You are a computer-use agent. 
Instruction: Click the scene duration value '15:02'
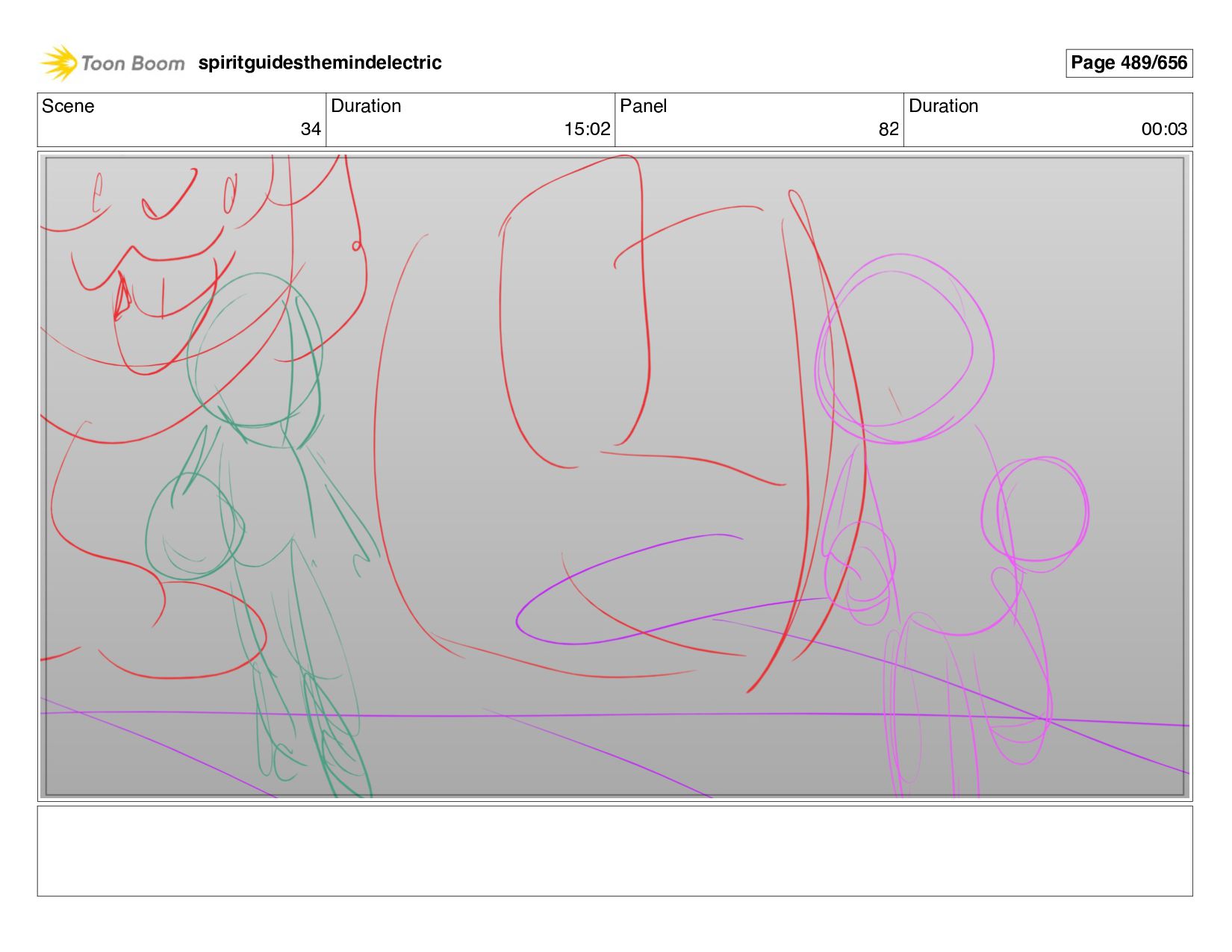tap(587, 129)
